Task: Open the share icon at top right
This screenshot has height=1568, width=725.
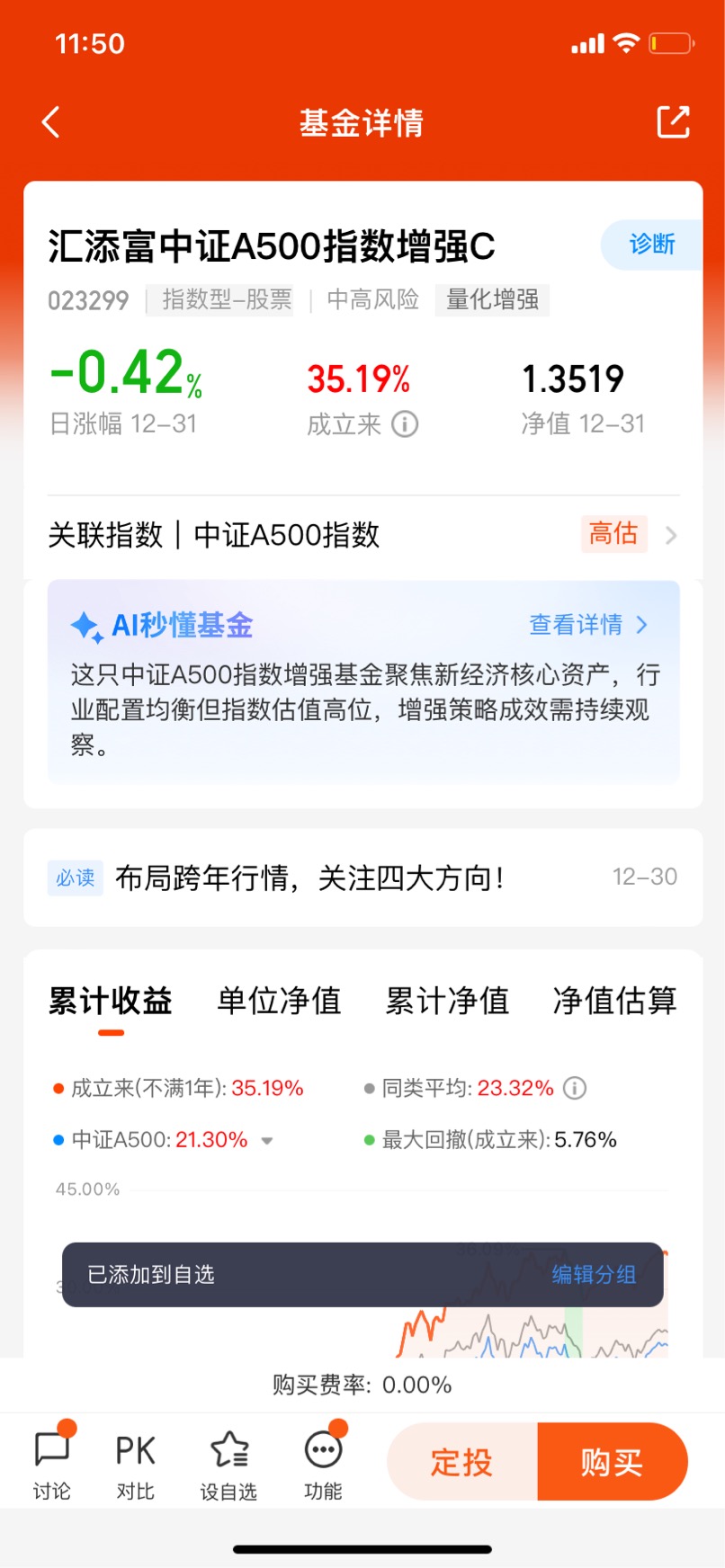Action: tap(673, 122)
